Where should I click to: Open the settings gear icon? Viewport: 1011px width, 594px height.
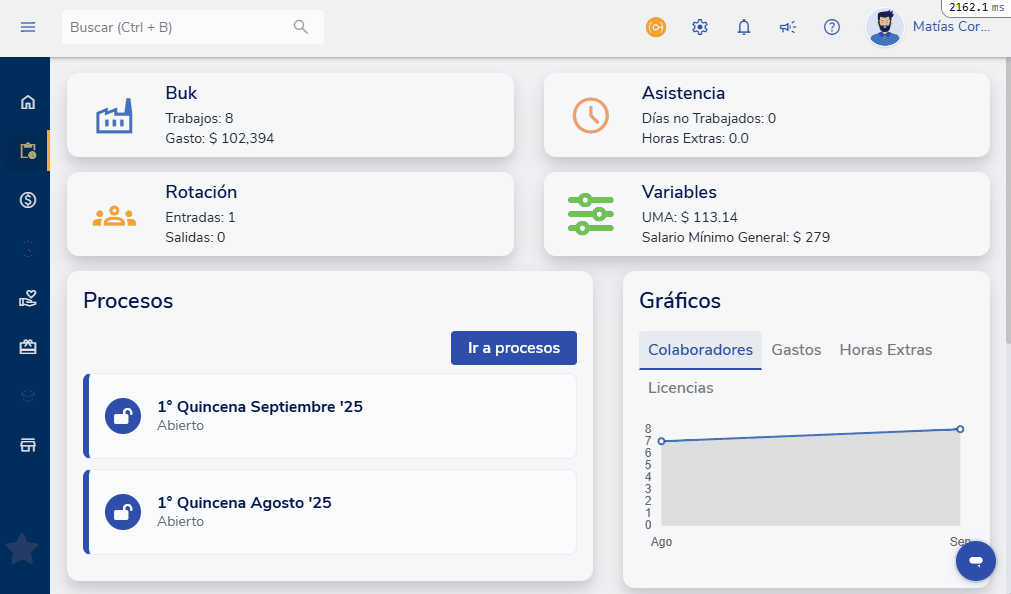click(x=699, y=27)
